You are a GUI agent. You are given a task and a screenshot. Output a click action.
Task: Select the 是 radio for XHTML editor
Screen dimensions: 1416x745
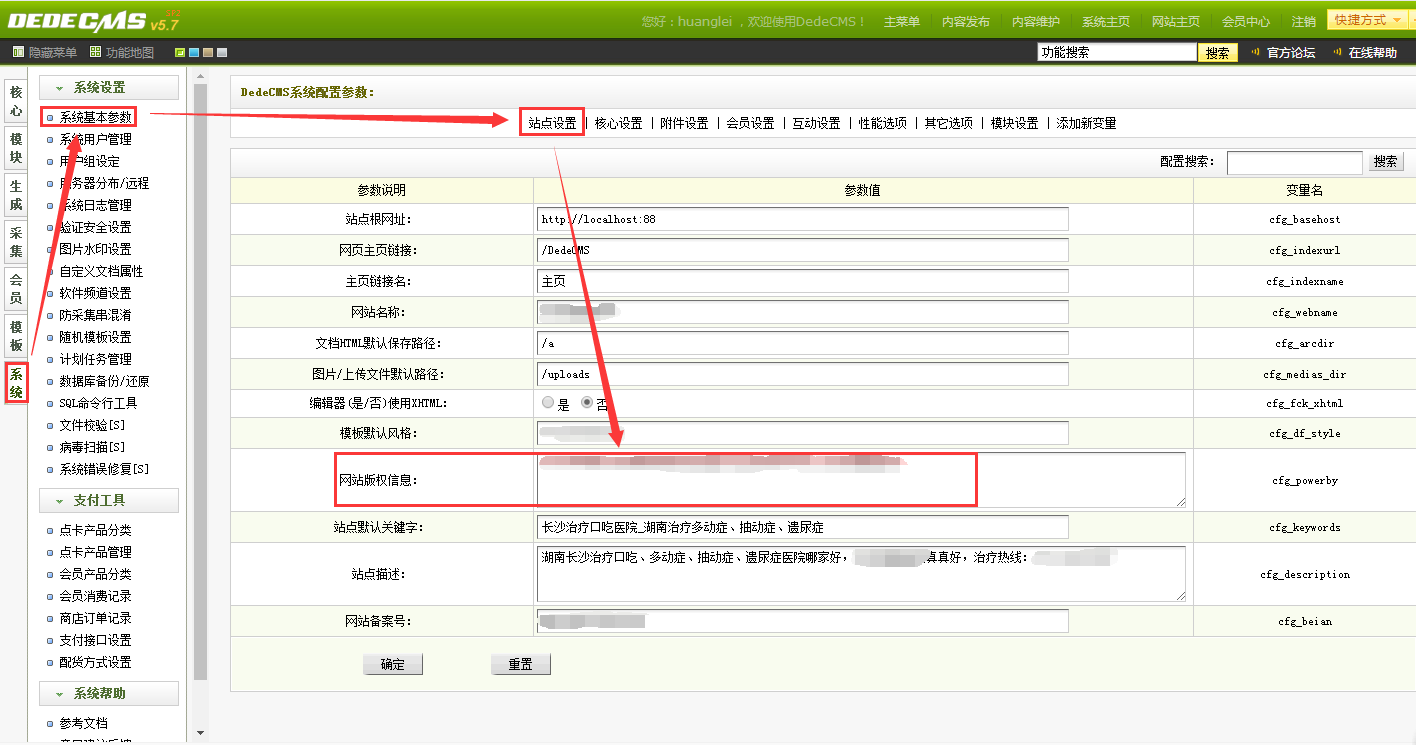coord(547,402)
